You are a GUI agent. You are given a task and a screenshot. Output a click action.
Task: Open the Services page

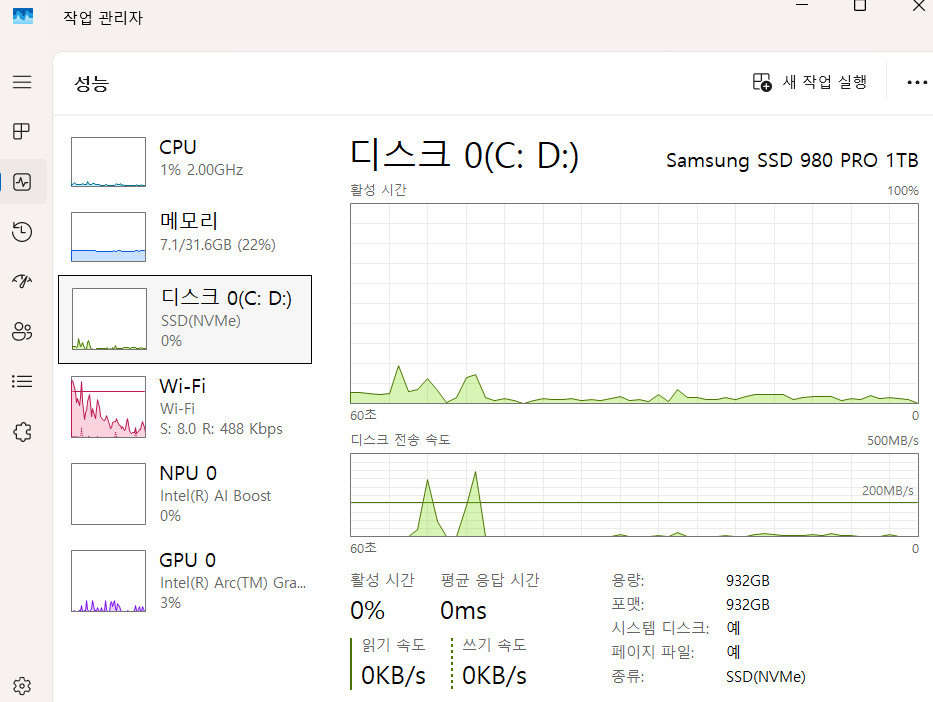[22, 431]
